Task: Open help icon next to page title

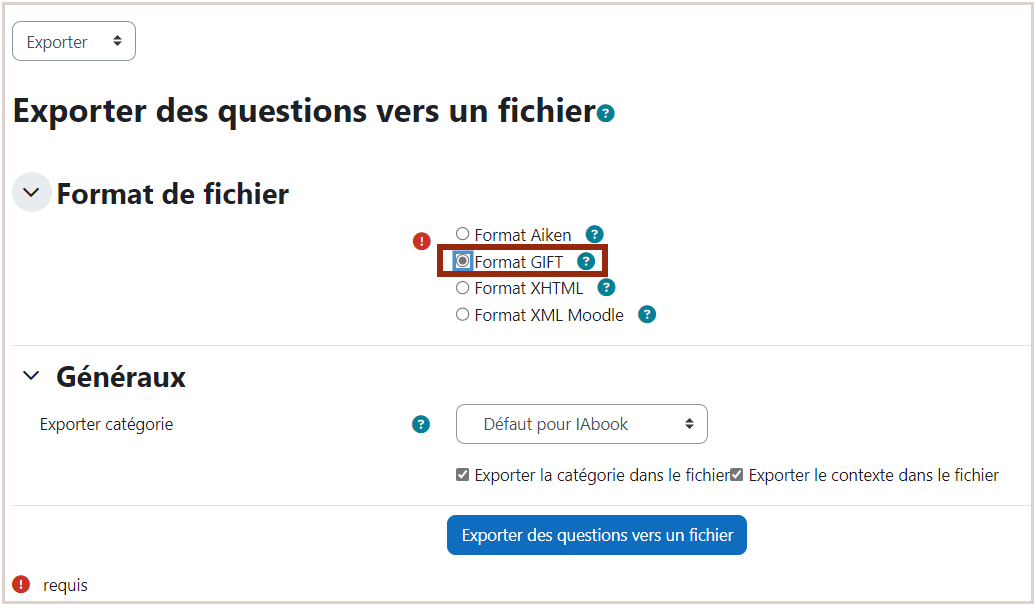Action: click(605, 113)
